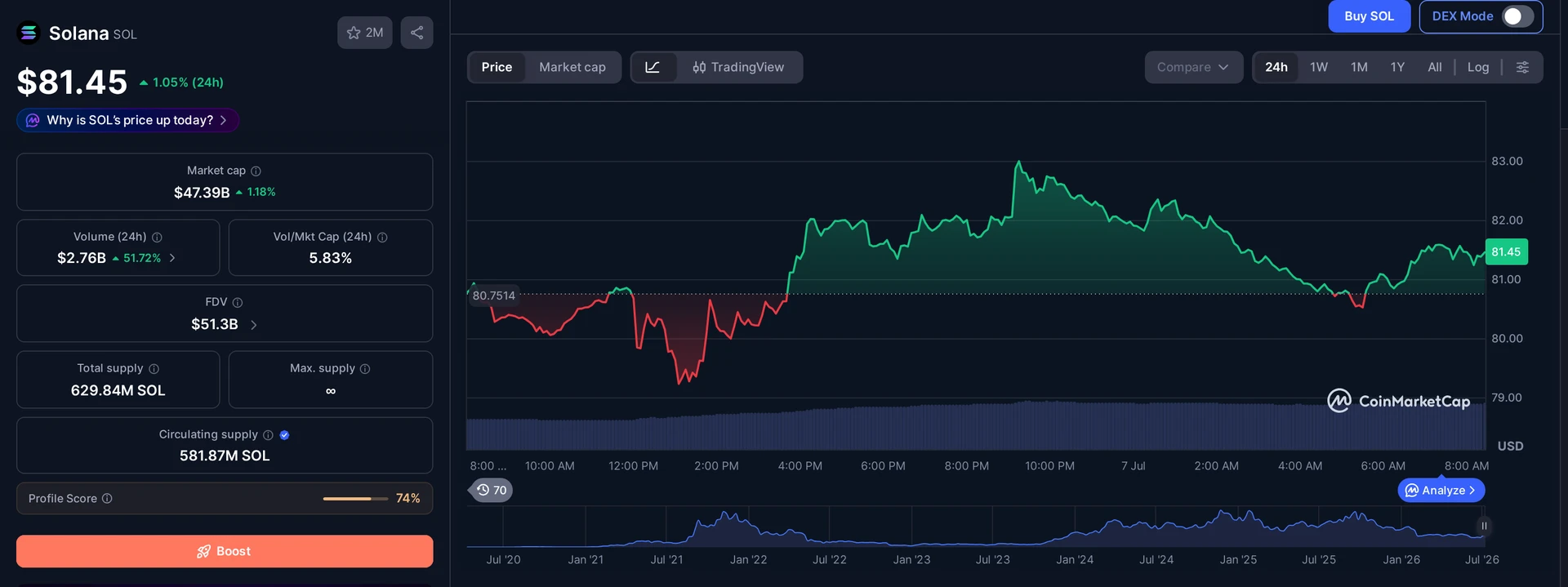This screenshot has height=587, width=1568.
Task: Open Why is SOL's price up today?
Action: [127, 120]
